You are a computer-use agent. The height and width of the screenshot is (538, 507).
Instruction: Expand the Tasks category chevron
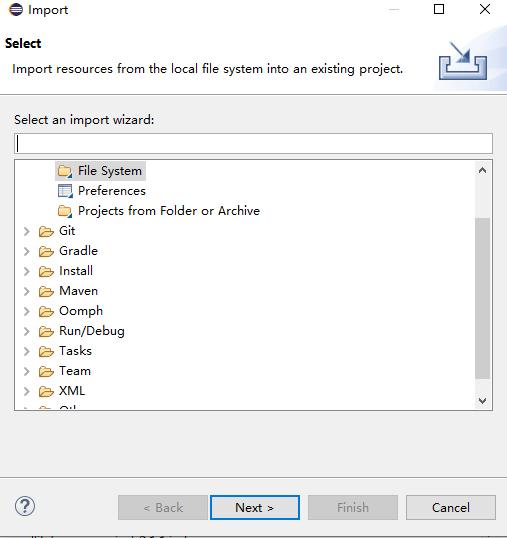pyautogui.click(x=27, y=351)
